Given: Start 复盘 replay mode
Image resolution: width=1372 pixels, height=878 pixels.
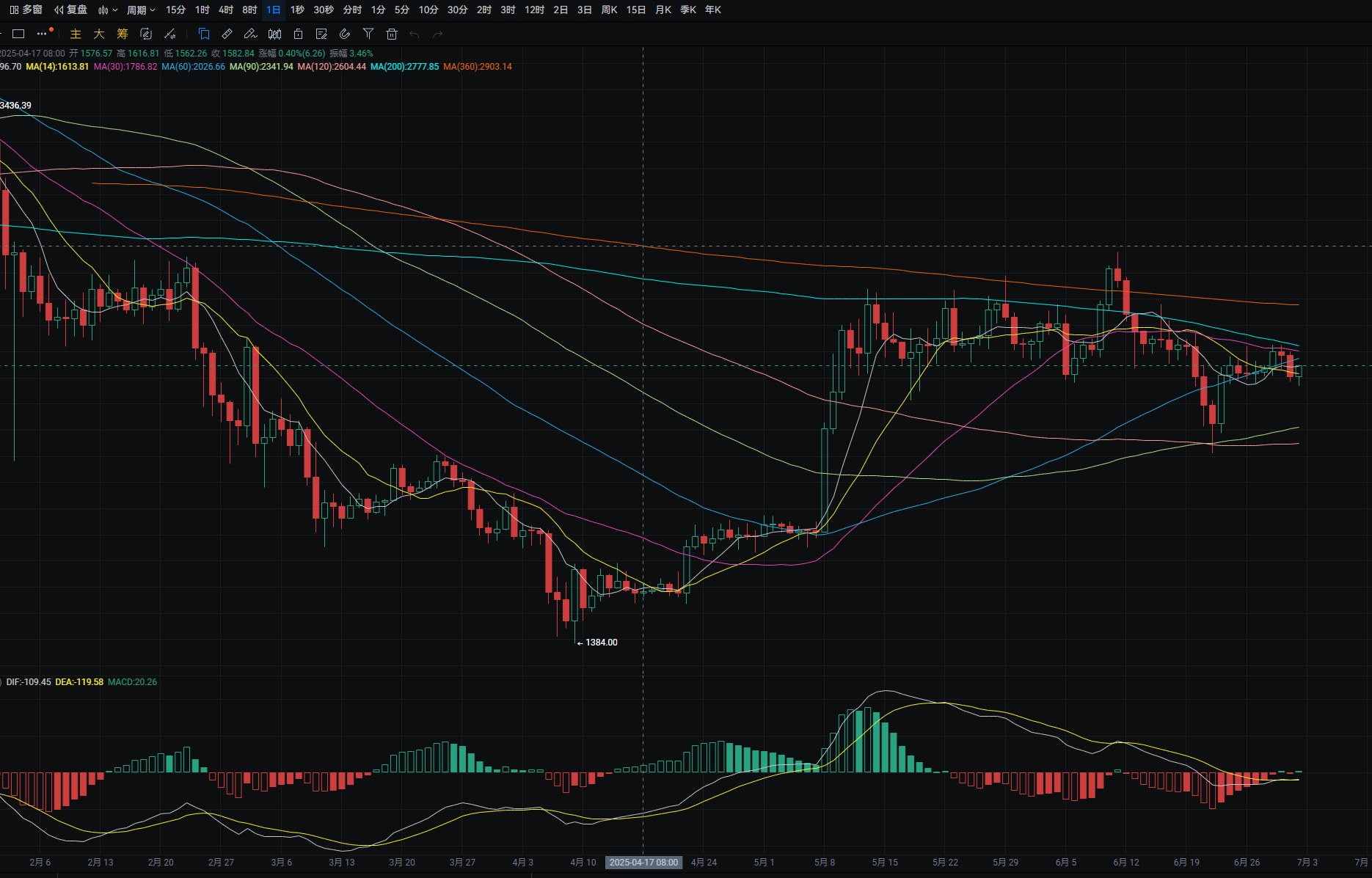Looking at the screenshot, I should pos(70,10).
